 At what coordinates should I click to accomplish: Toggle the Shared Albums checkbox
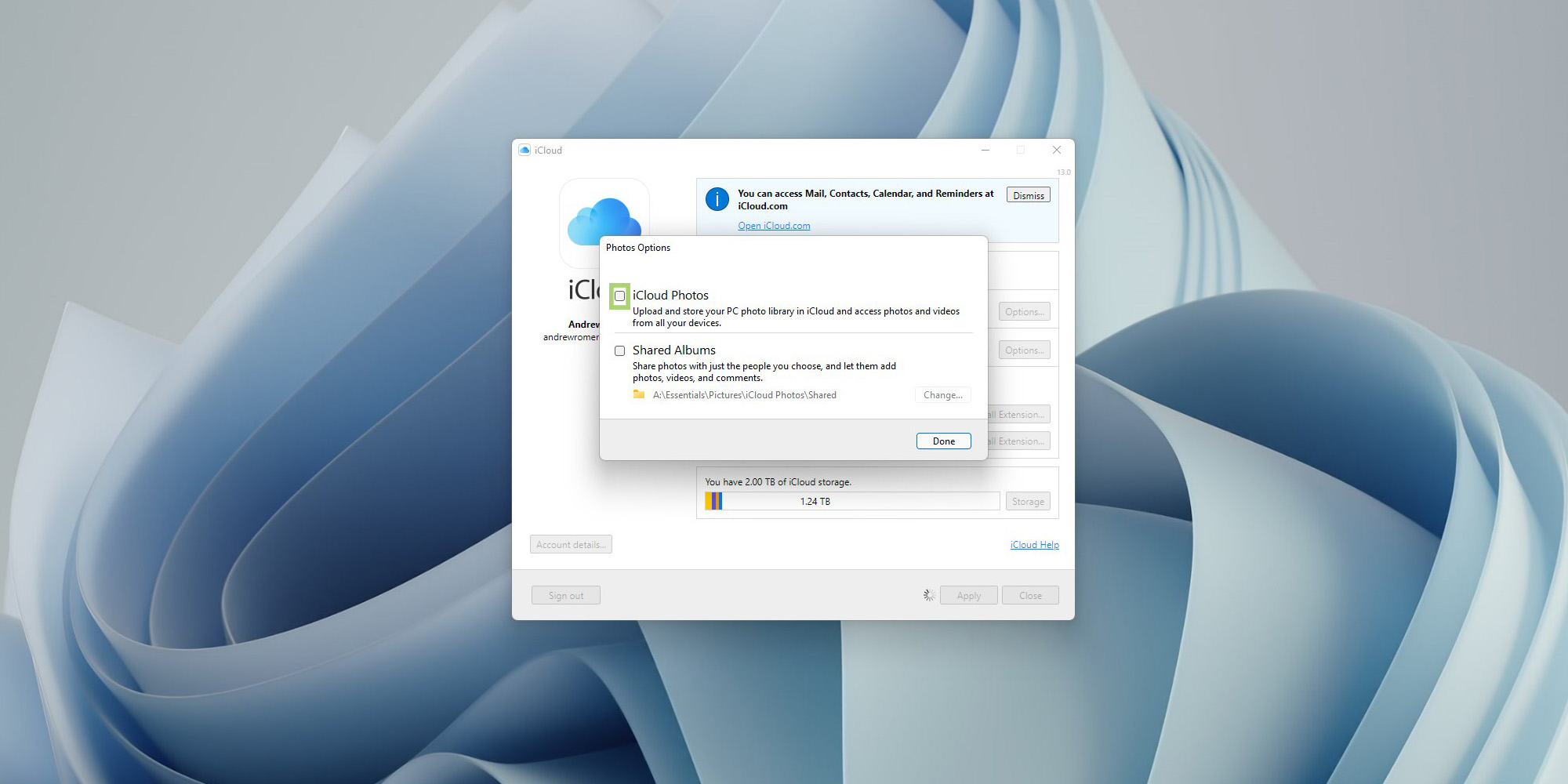[x=619, y=351]
